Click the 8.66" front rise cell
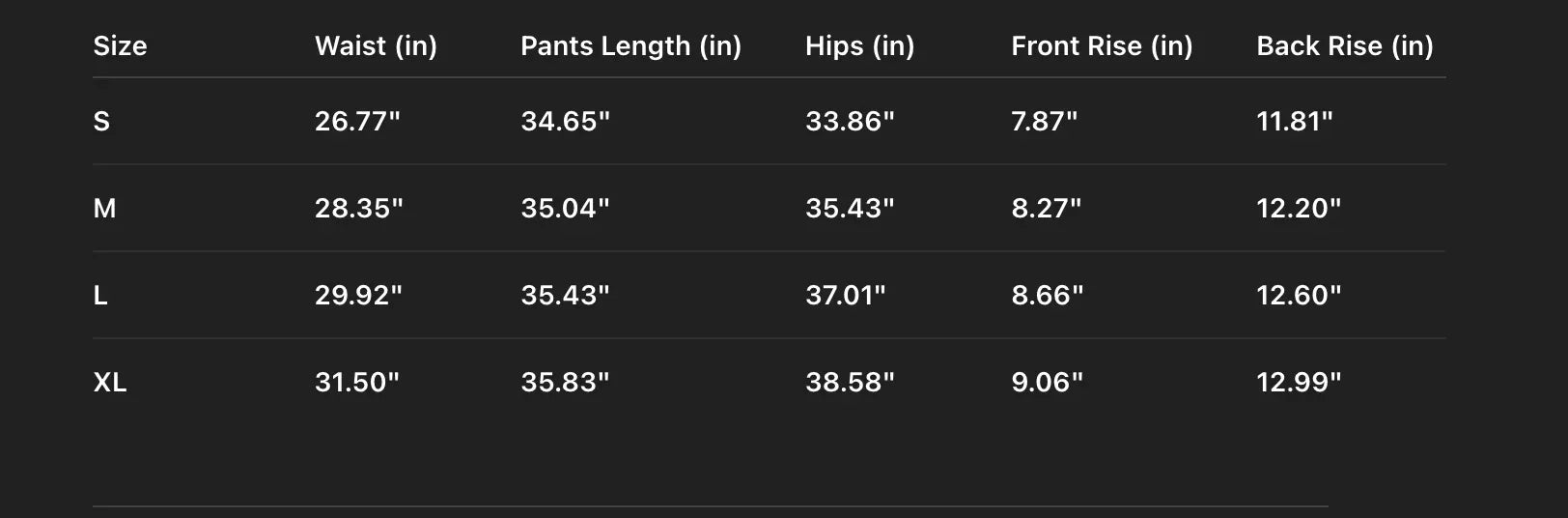1568x518 pixels. (1047, 296)
